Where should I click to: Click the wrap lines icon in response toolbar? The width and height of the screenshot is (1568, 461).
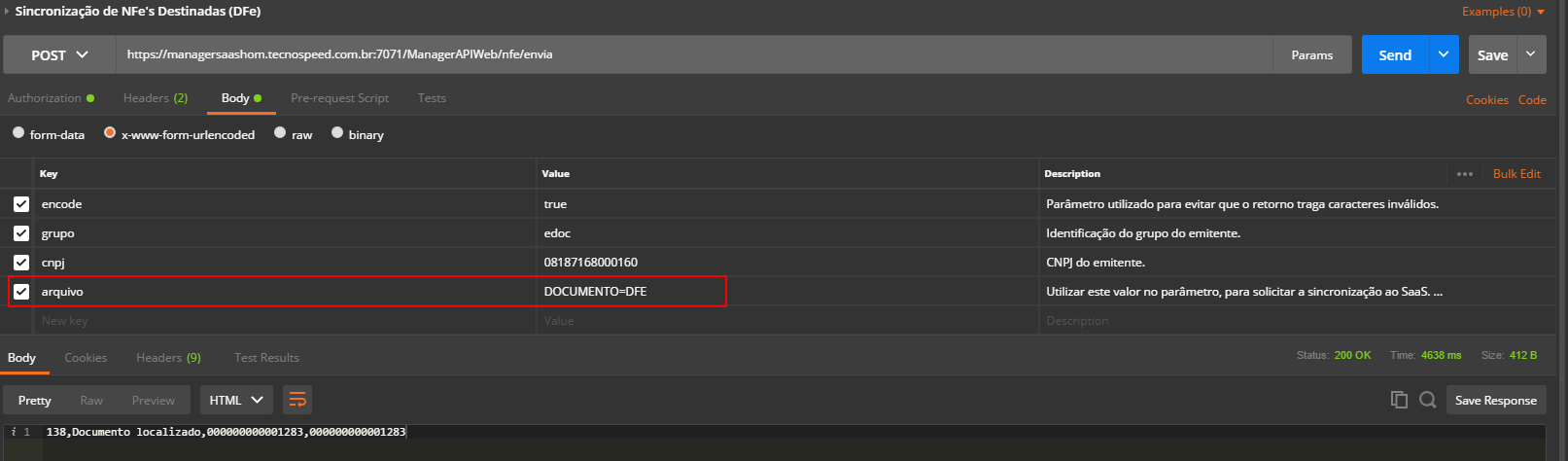(297, 400)
